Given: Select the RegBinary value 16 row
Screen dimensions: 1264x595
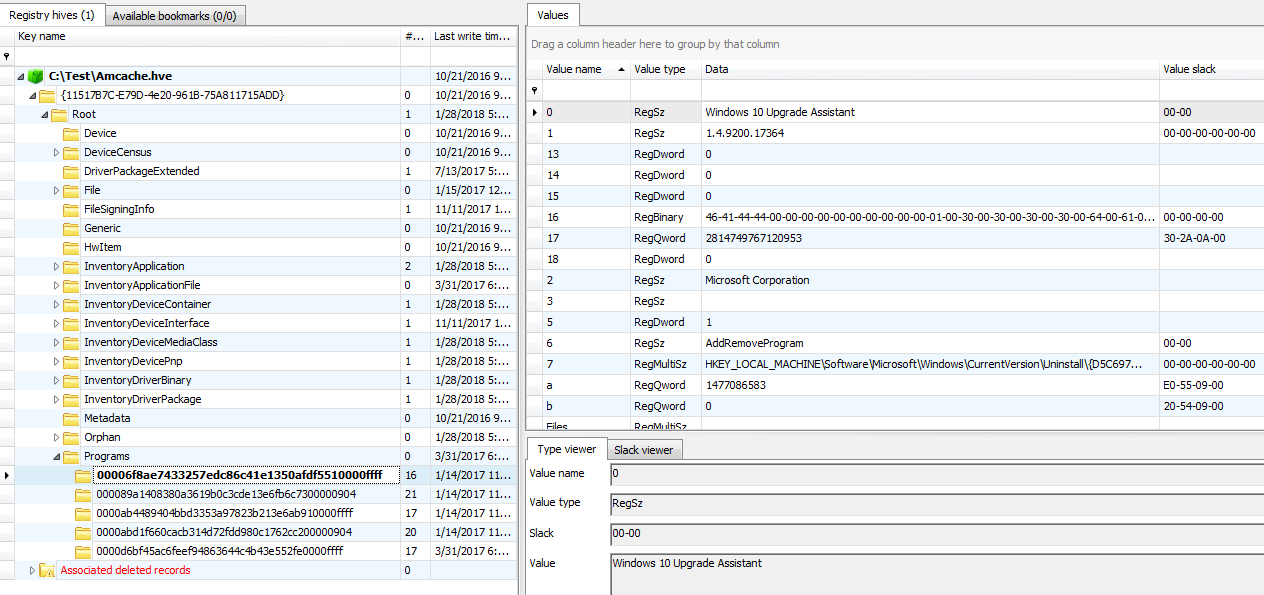Looking at the screenshot, I should click(x=894, y=217).
